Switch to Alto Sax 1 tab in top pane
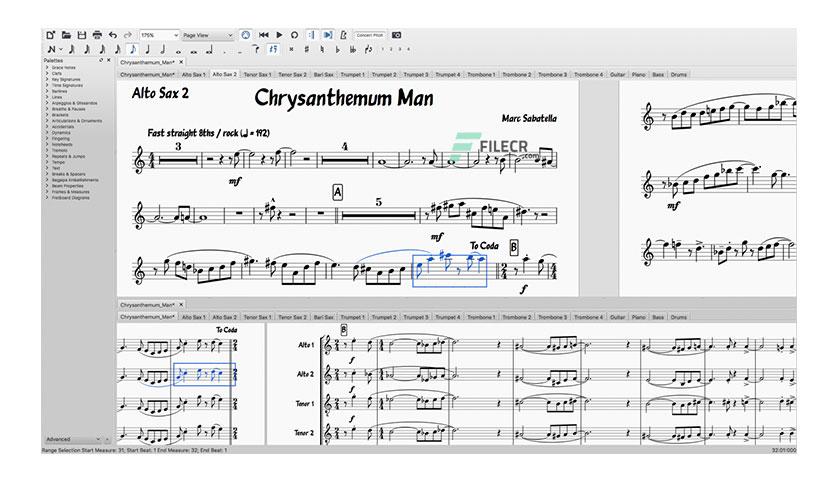 coord(193,75)
